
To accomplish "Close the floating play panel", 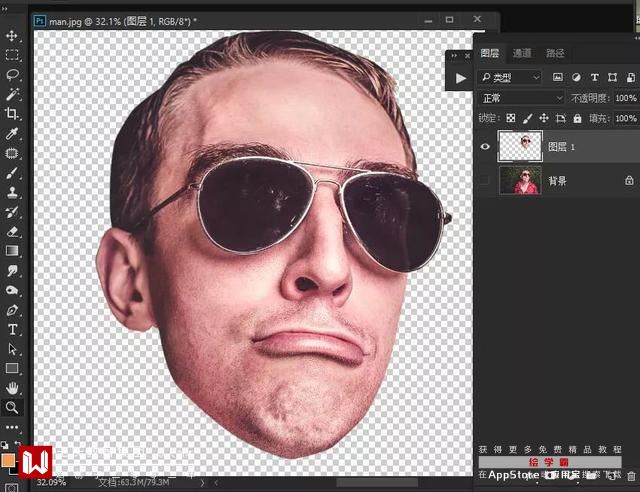I will pyautogui.click(x=467, y=56).
